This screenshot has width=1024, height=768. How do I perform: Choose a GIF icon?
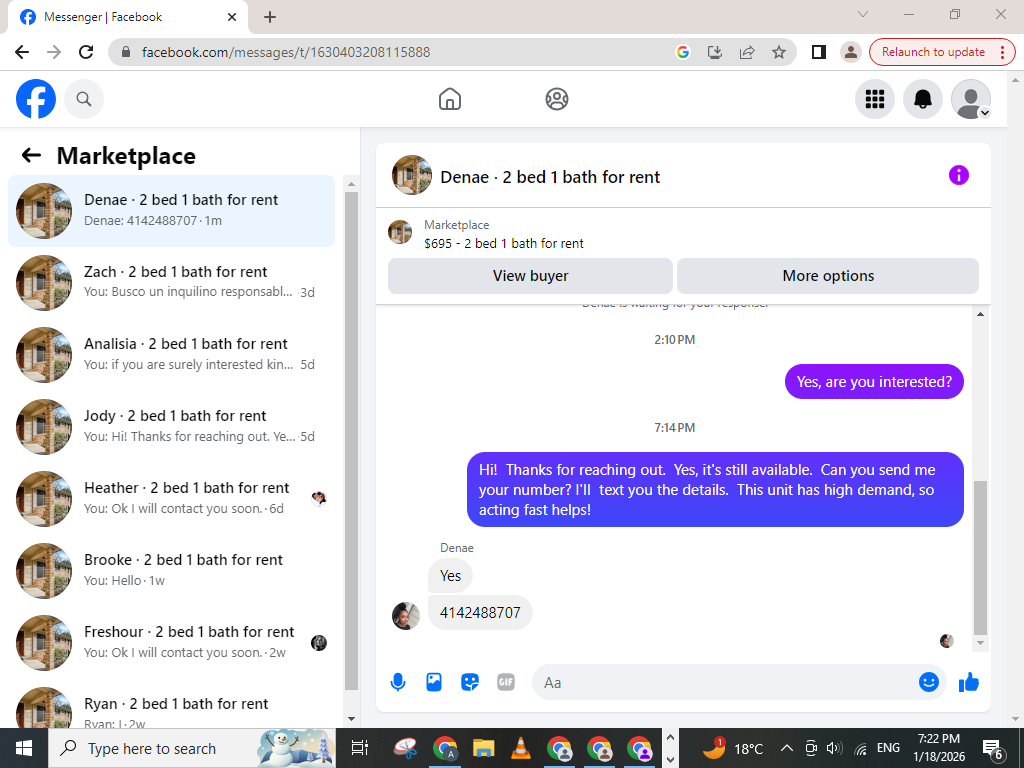(x=506, y=682)
